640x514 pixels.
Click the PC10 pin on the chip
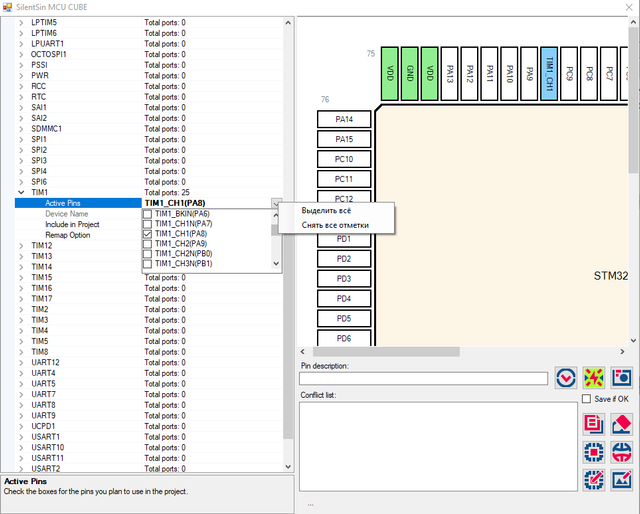[344, 159]
